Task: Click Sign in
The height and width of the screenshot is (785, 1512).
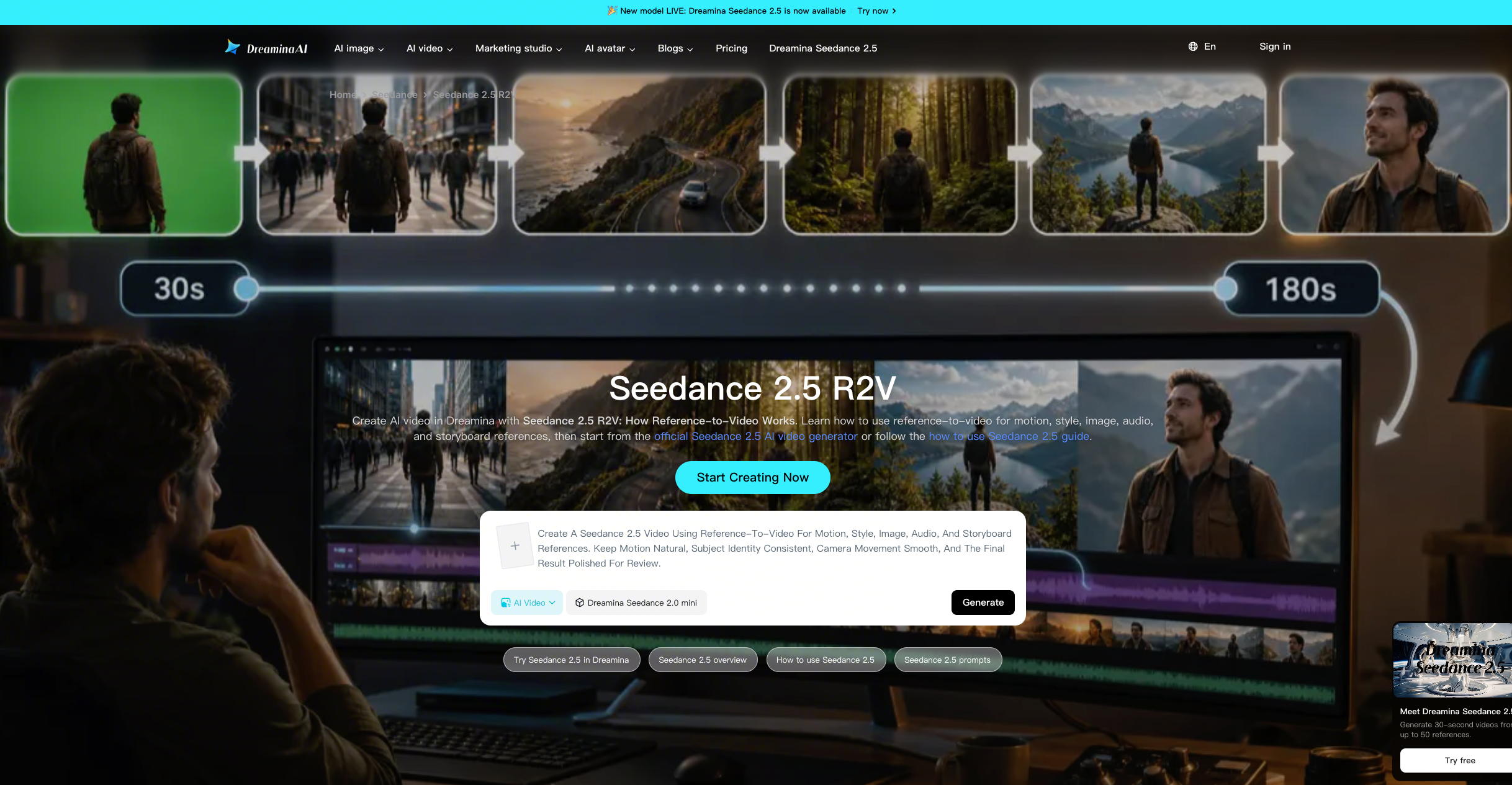Action: (1275, 47)
